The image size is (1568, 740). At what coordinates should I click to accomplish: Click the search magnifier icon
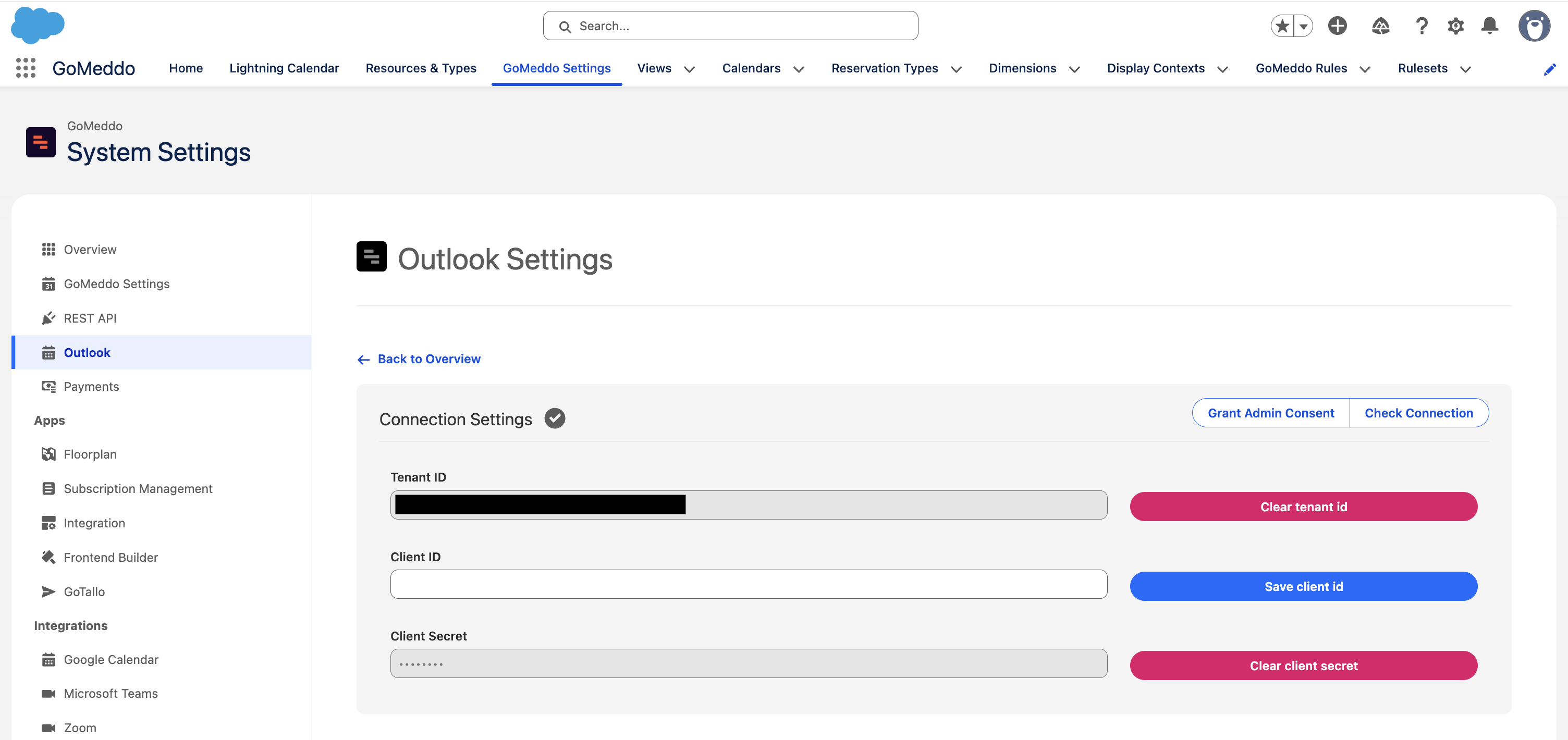(x=565, y=27)
